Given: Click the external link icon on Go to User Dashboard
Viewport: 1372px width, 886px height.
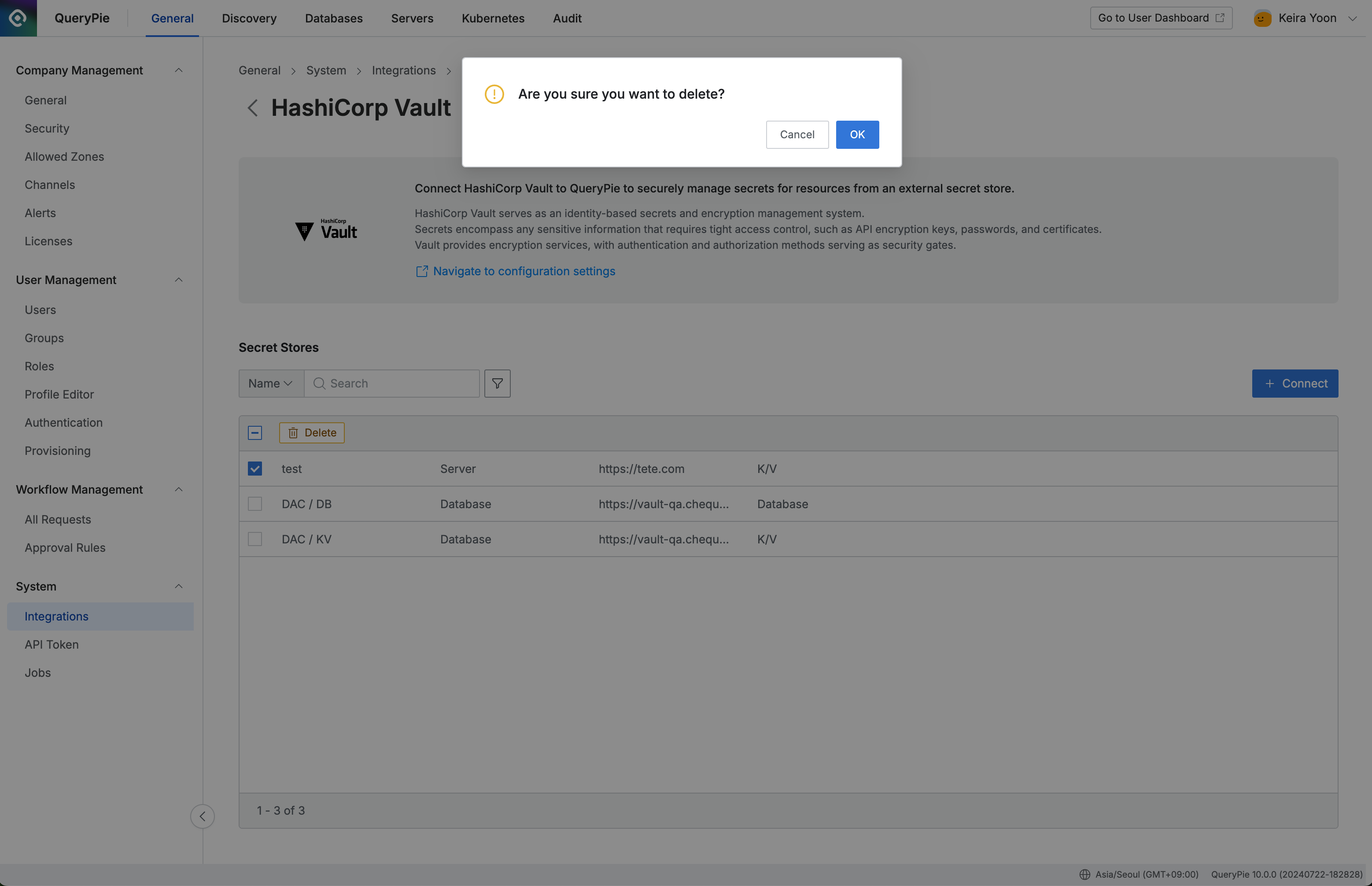Looking at the screenshot, I should click(x=1220, y=17).
